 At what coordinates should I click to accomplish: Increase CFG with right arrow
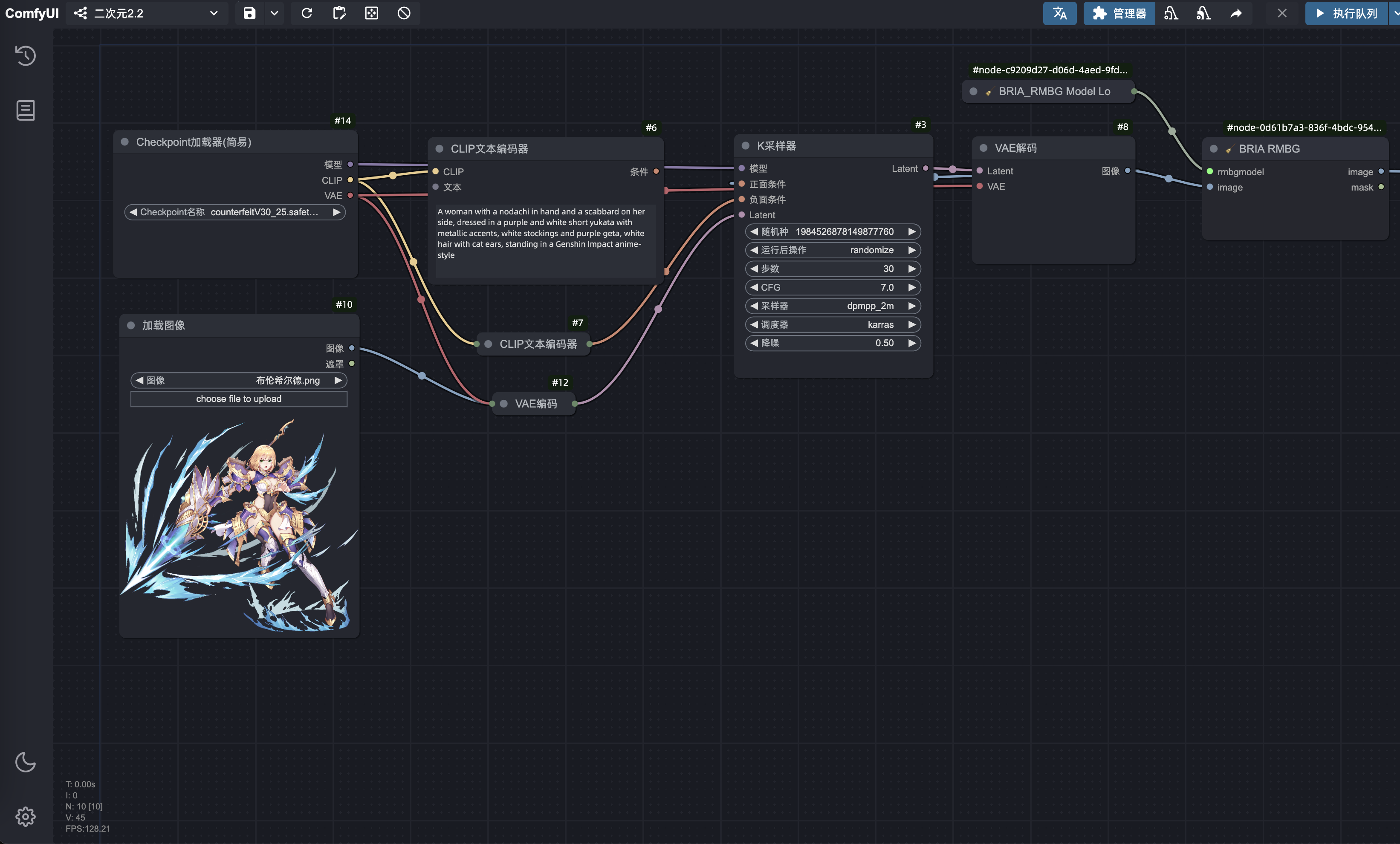[x=911, y=287]
